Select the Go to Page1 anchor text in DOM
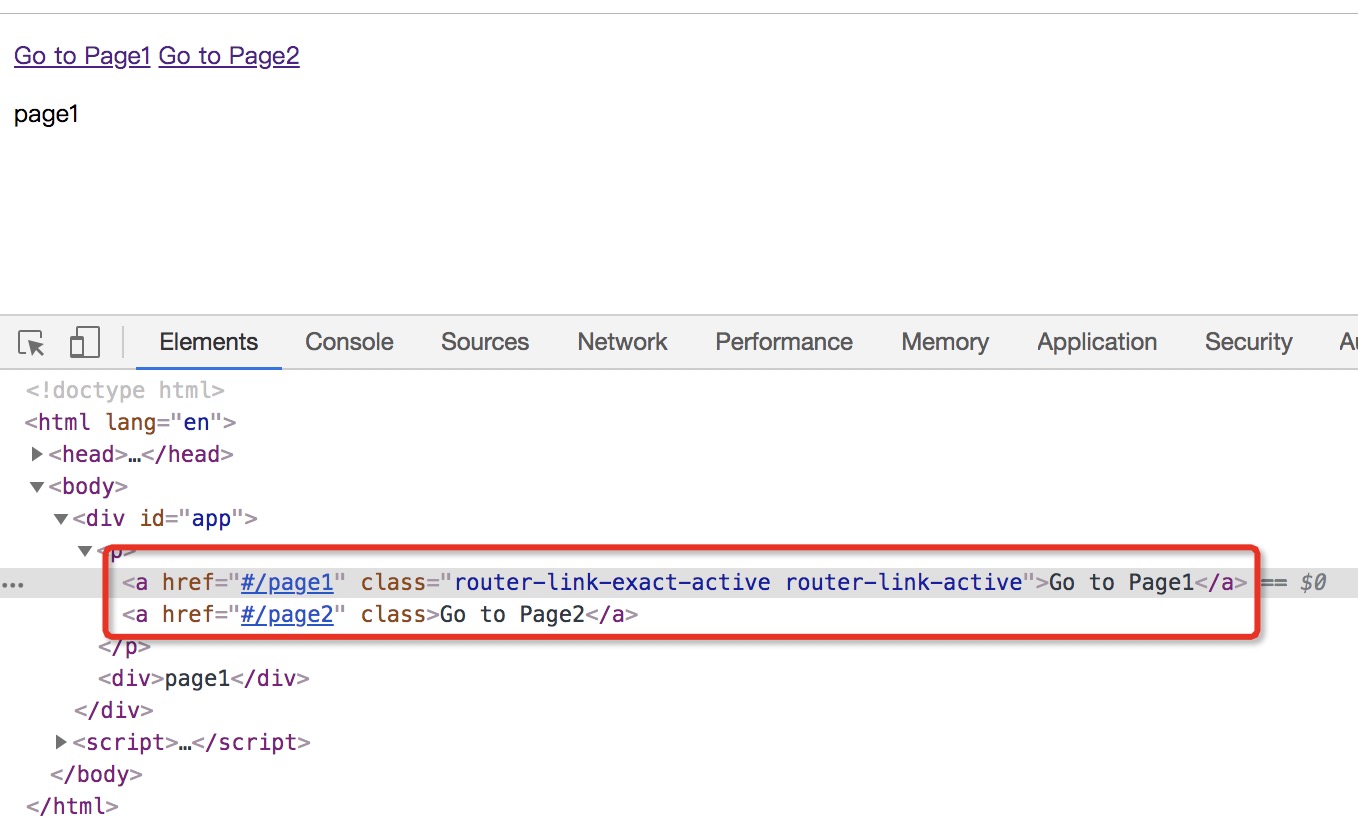The image size is (1358, 832). (1122, 582)
